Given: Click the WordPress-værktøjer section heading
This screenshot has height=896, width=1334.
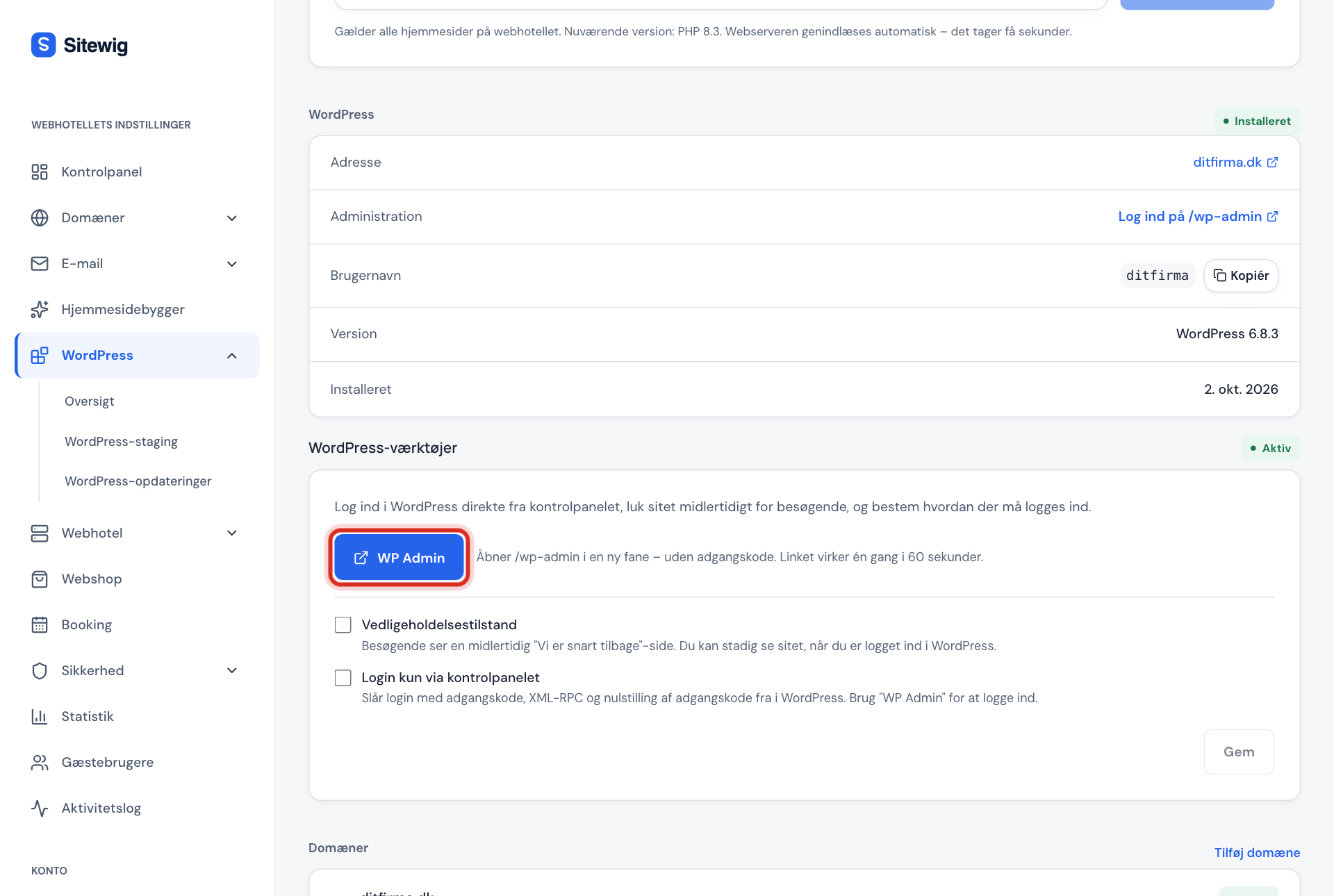Looking at the screenshot, I should [x=383, y=447].
